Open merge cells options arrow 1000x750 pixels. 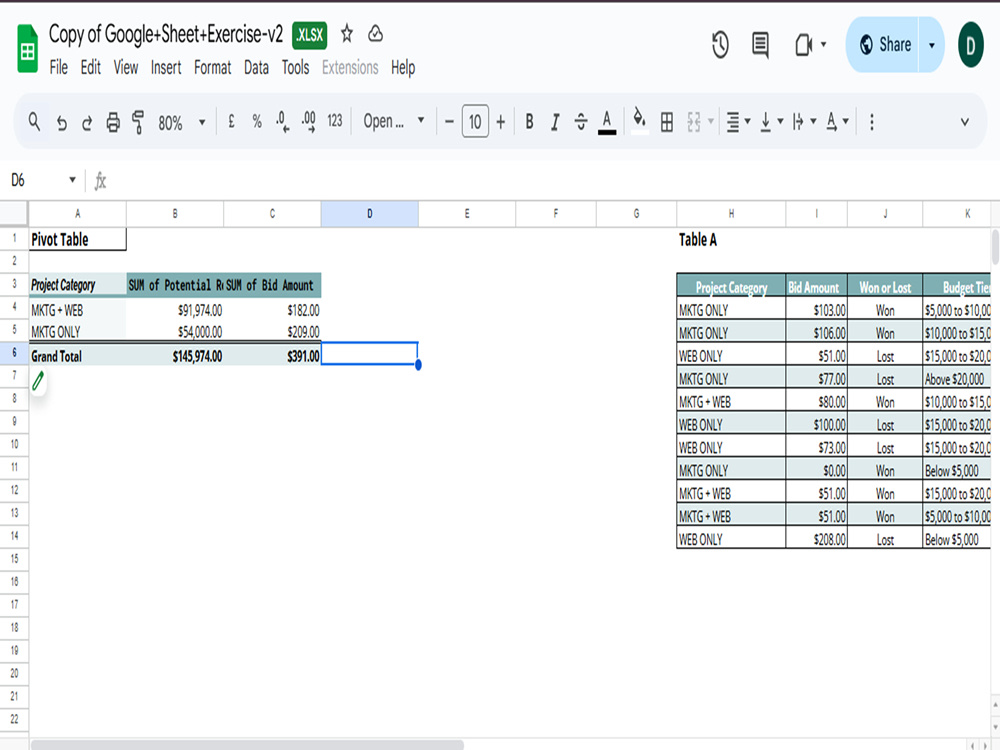pos(710,121)
